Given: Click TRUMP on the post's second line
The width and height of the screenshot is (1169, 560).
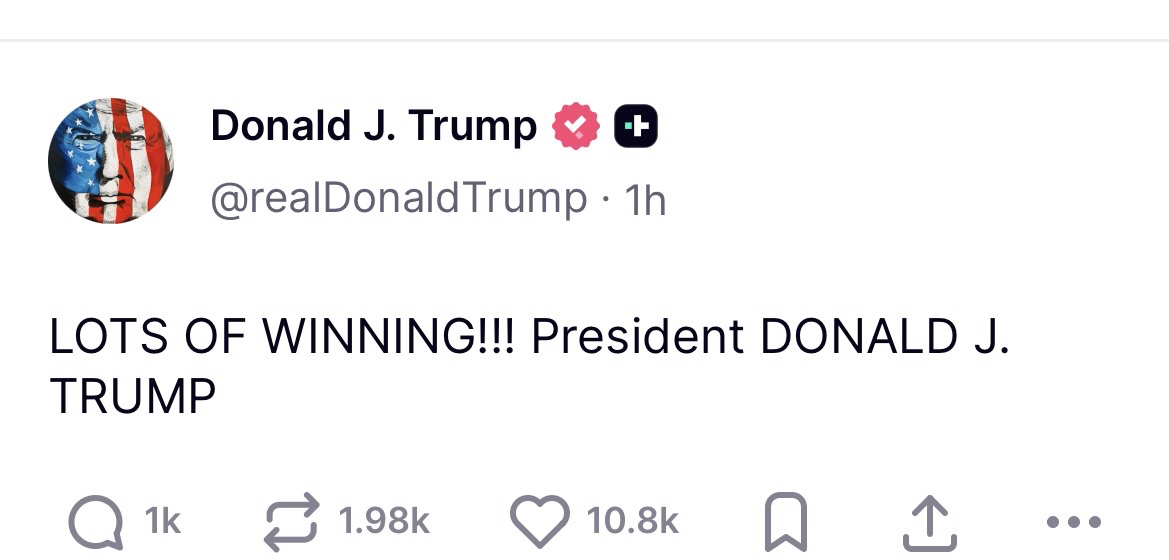Looking at the screenshot, I should (133, 397).
